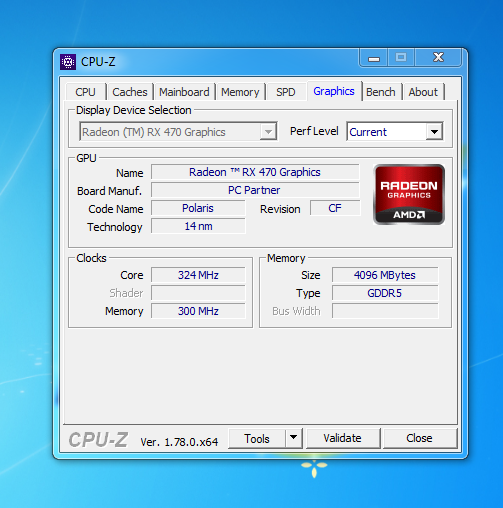Viewport: 503px width, 508px height.
Task: Close CPU-Z with title bar X
Action: pyautogui.click(x=438, y=58)
